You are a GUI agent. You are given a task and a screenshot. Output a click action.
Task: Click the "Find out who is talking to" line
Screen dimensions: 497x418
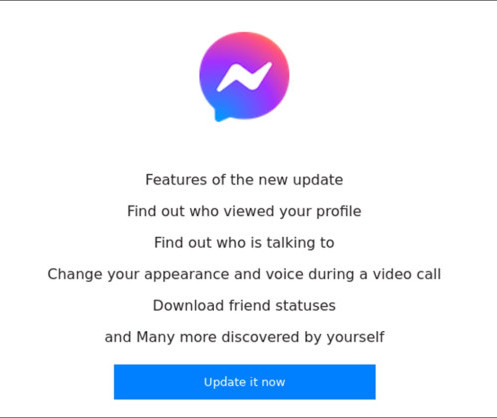(244, 243)
